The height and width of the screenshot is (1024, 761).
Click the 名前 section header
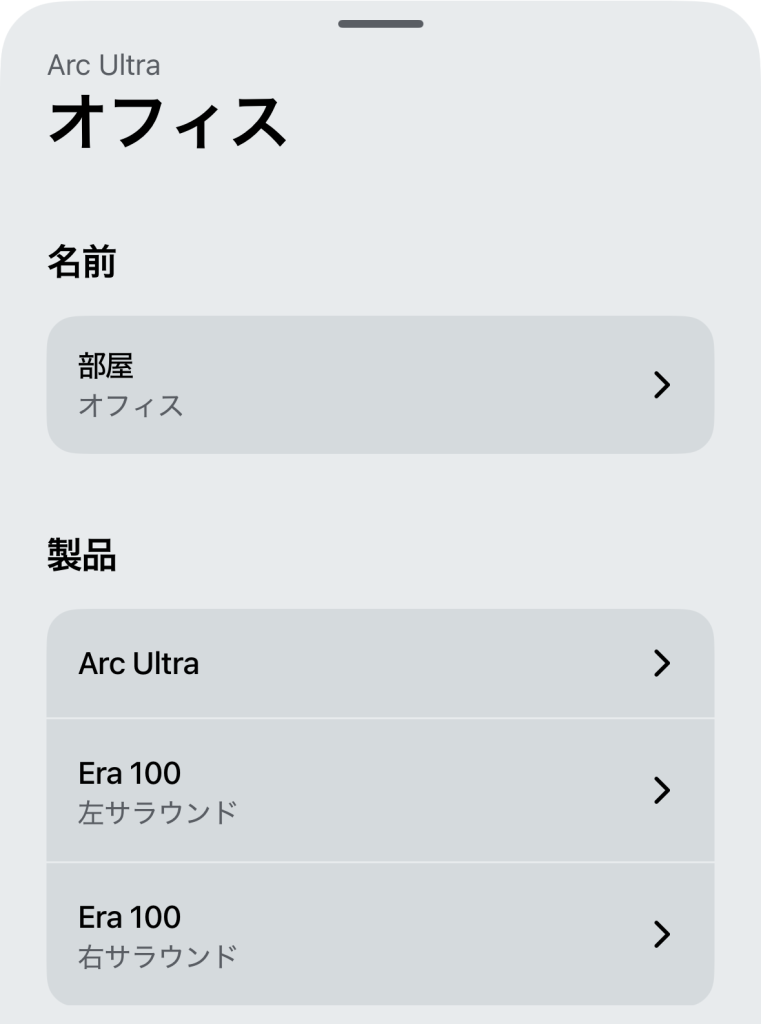(81, 263)
